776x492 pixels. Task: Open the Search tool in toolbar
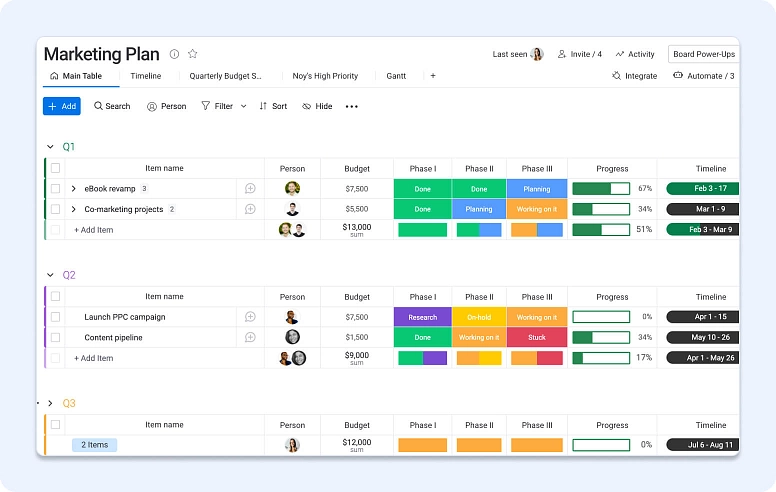pyautogui.click(x=112, y=106)
